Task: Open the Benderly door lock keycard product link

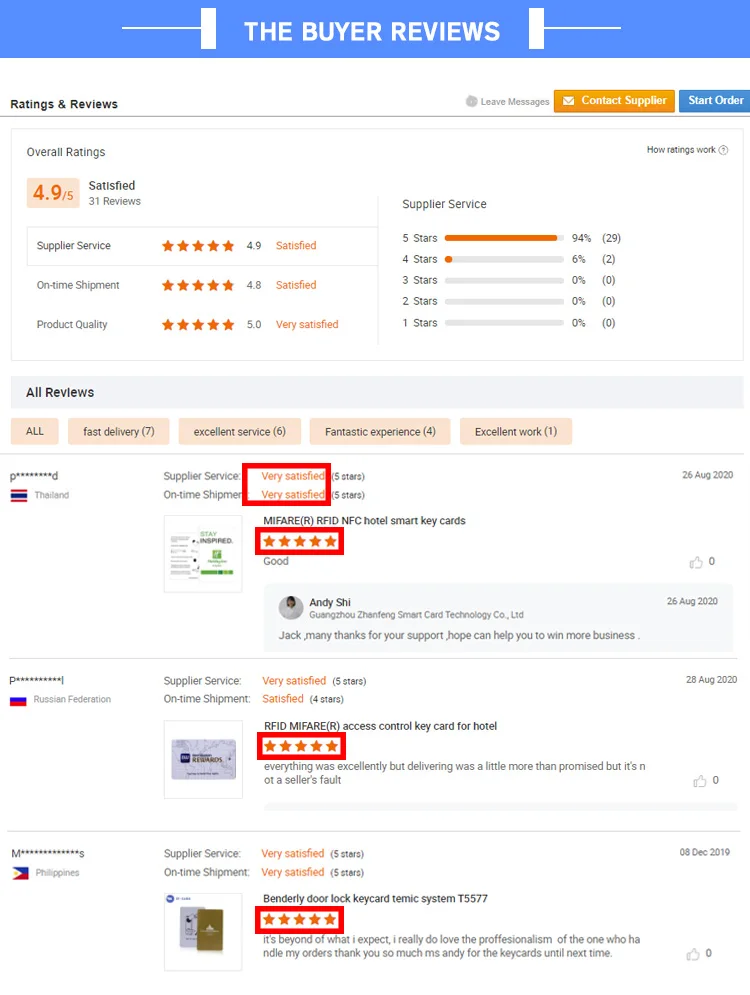Action: [x=376, y=899]
